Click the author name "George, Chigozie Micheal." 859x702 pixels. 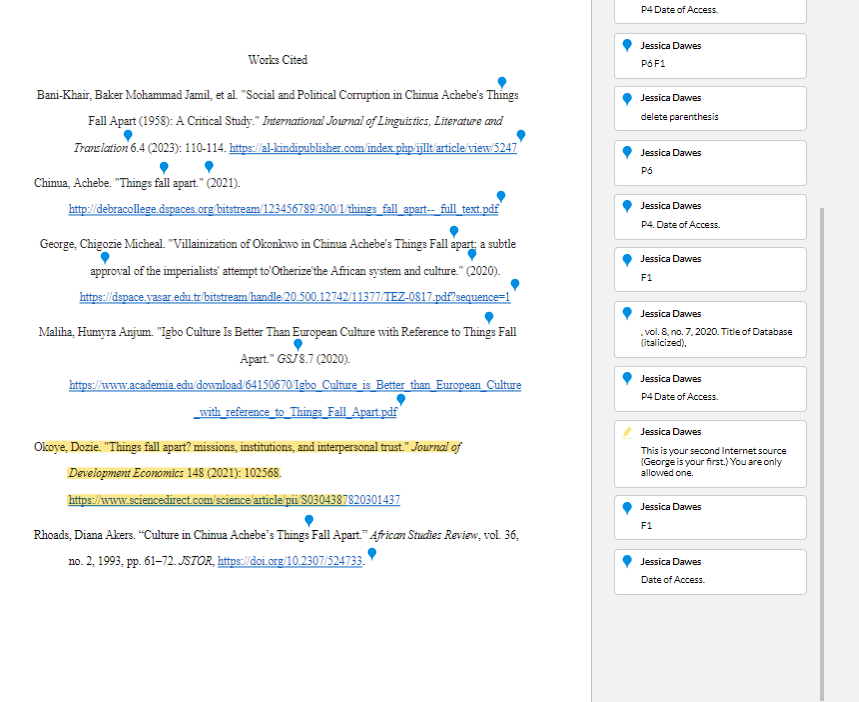[x=102, y=244]
